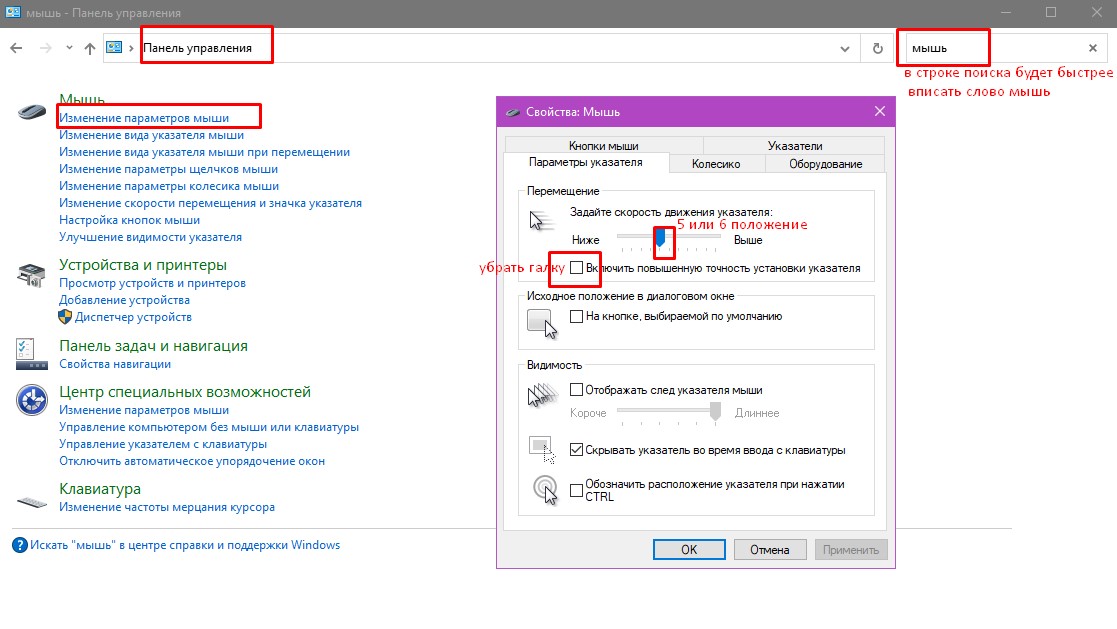Switch to Кнопки мыши tab
This screenshot has height=629, width=1117.
point(603,146)
